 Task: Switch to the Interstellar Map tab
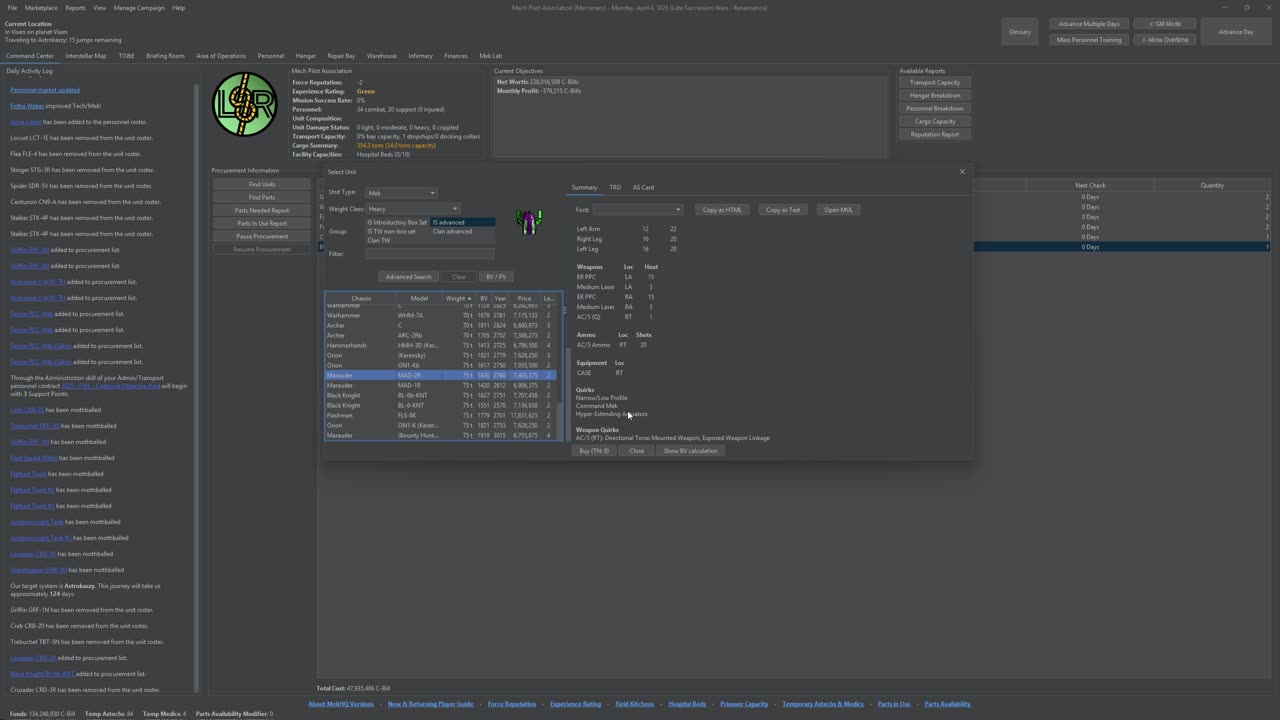[86, 56]
